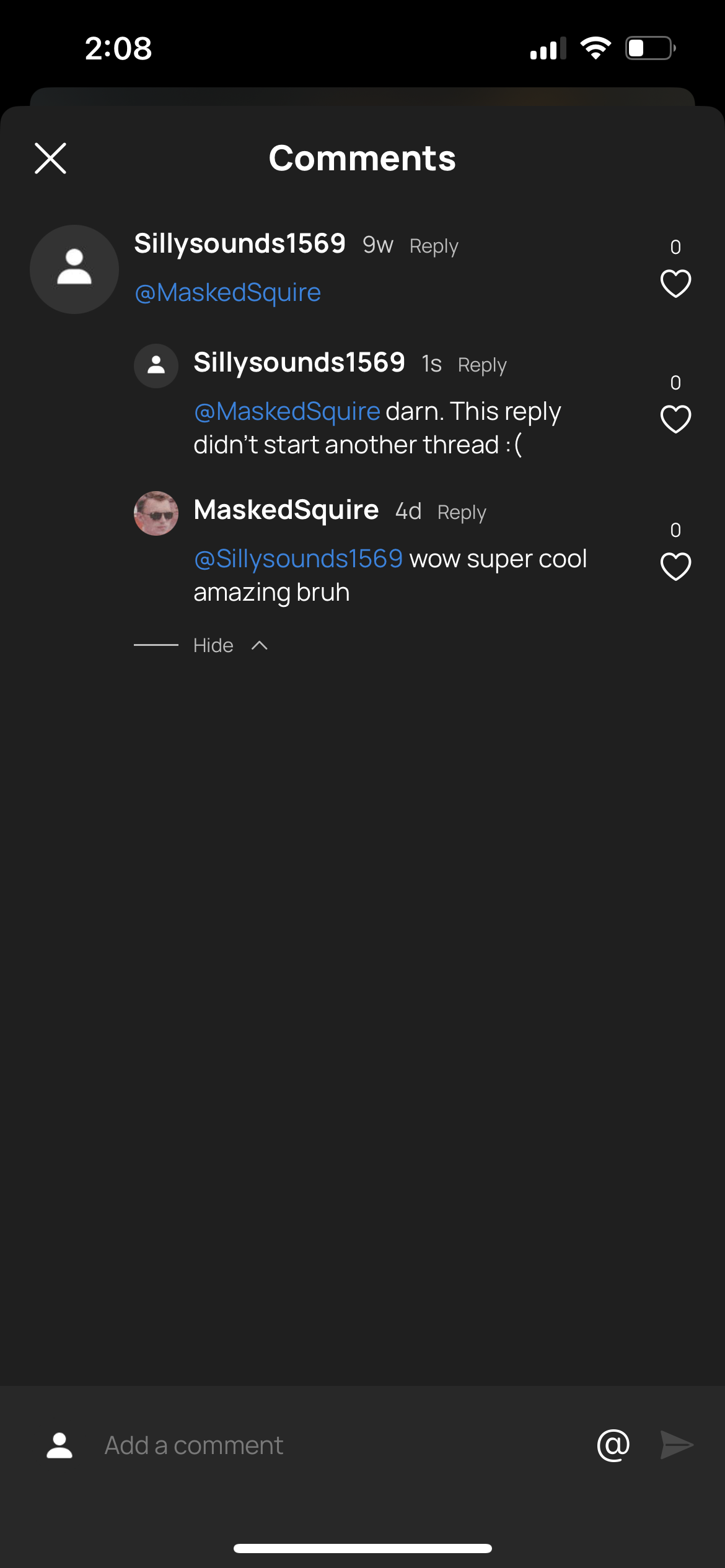Click the Sillysounds1569 username on the first reply
725x1568 pixels.
[300, 363]
